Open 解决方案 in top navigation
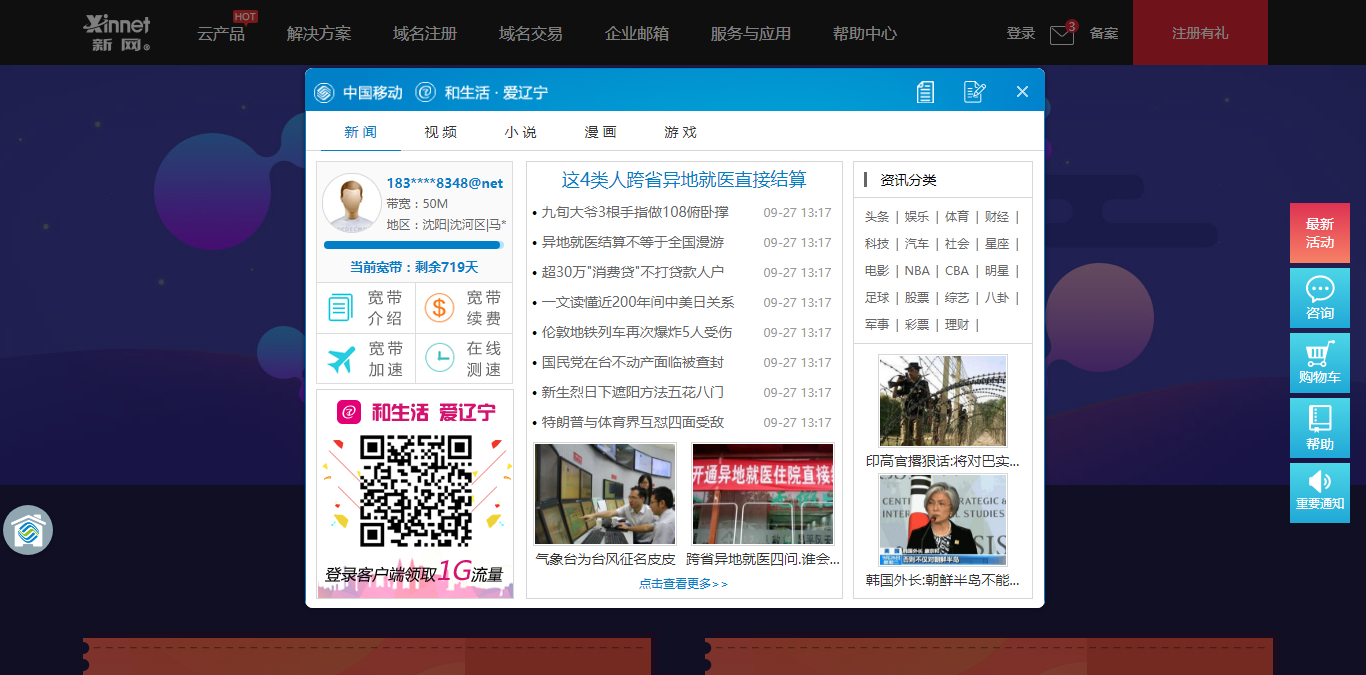Viewport: 1366px width, 675px height. (x=319, y=33)
